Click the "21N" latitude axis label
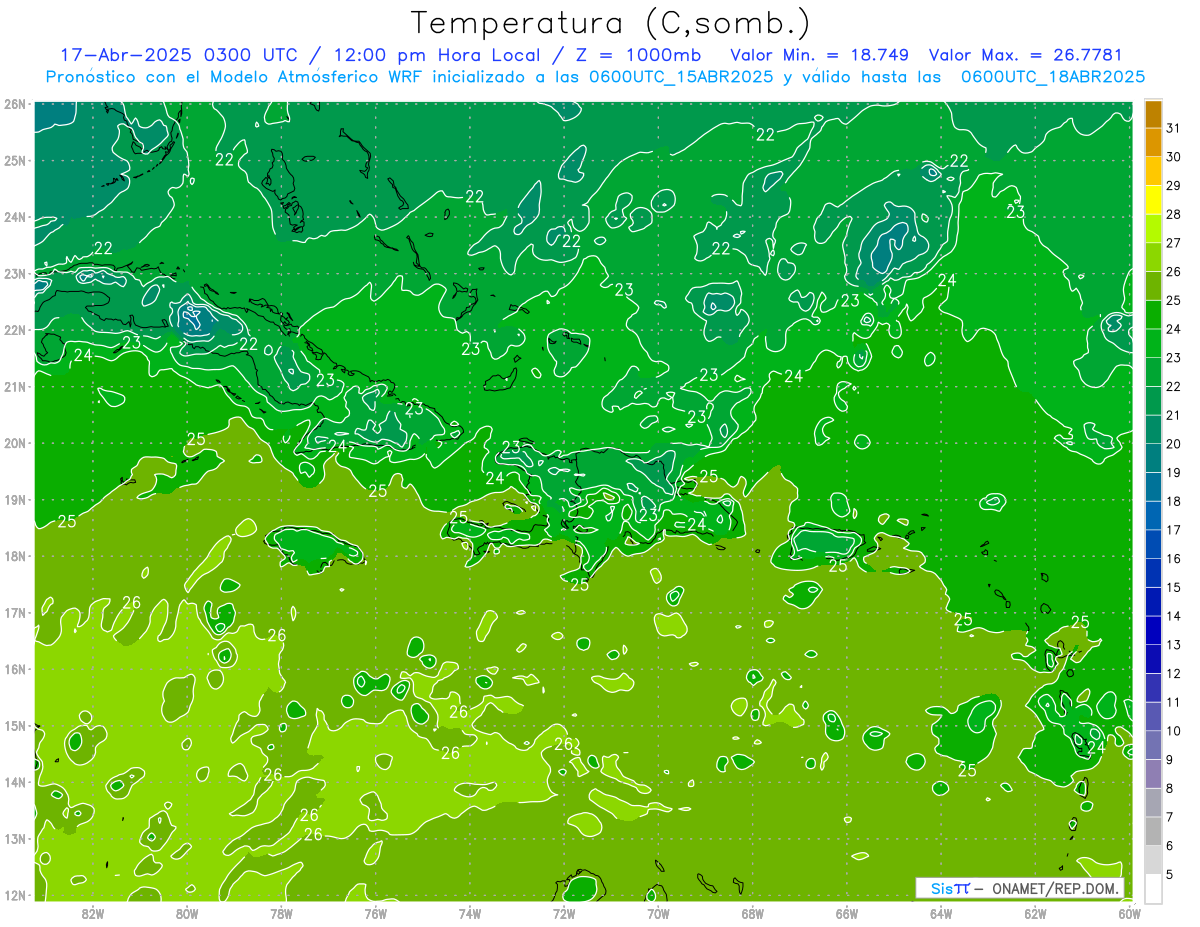 click(14, 387)
